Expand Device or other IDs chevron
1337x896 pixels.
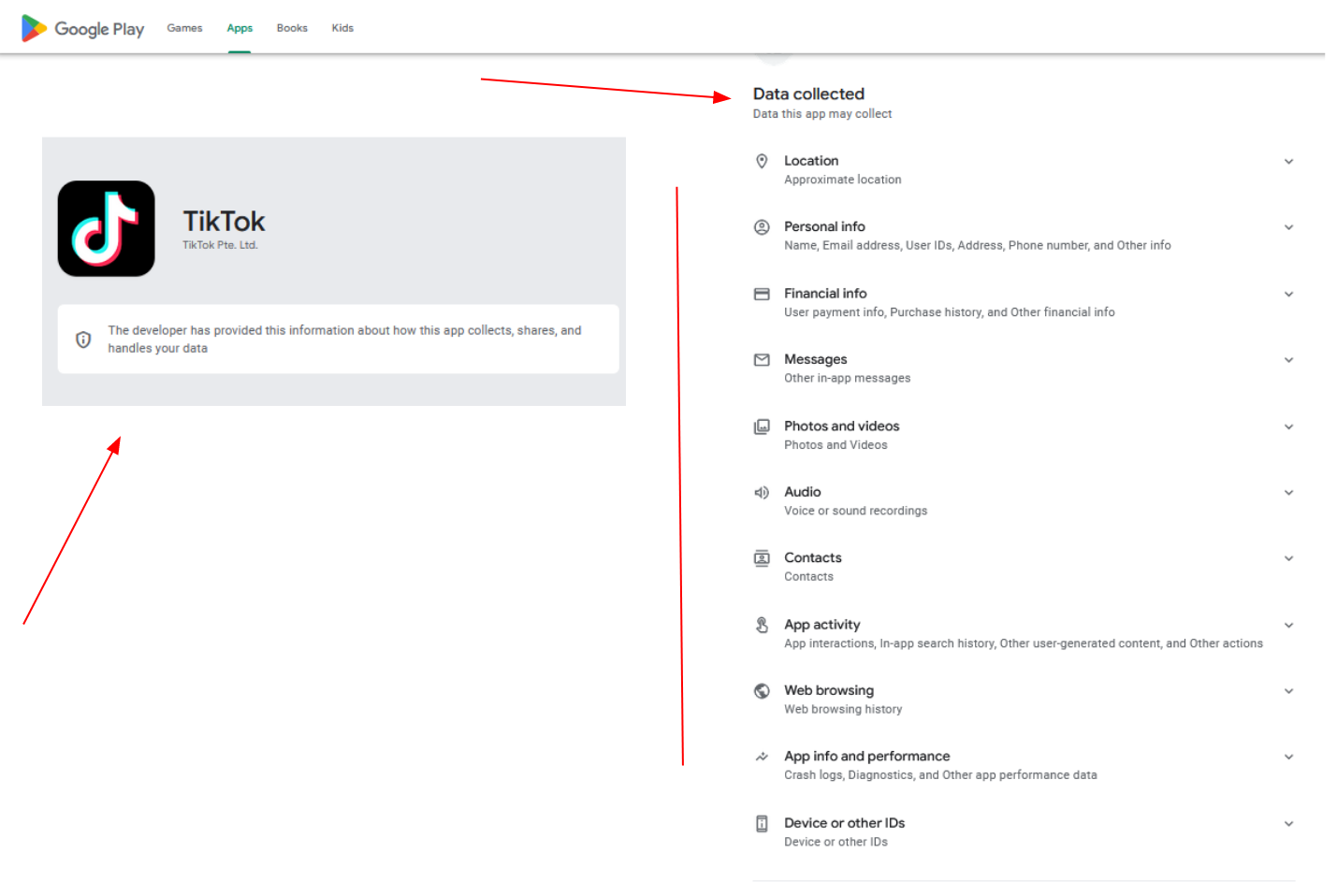tap(1288, 824)
